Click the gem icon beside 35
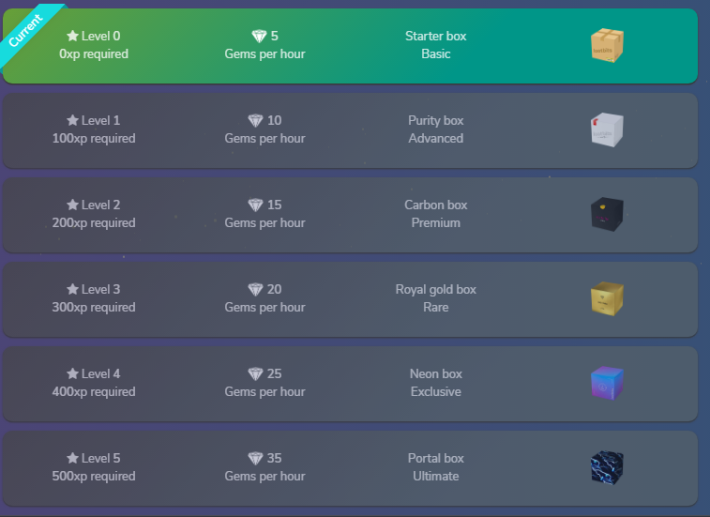The width and height of the screenshot is (710, 517). tap(255, 458)
